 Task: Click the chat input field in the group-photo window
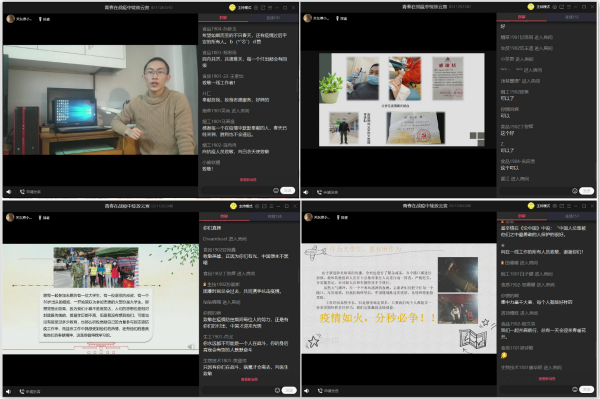pos(237,390)
